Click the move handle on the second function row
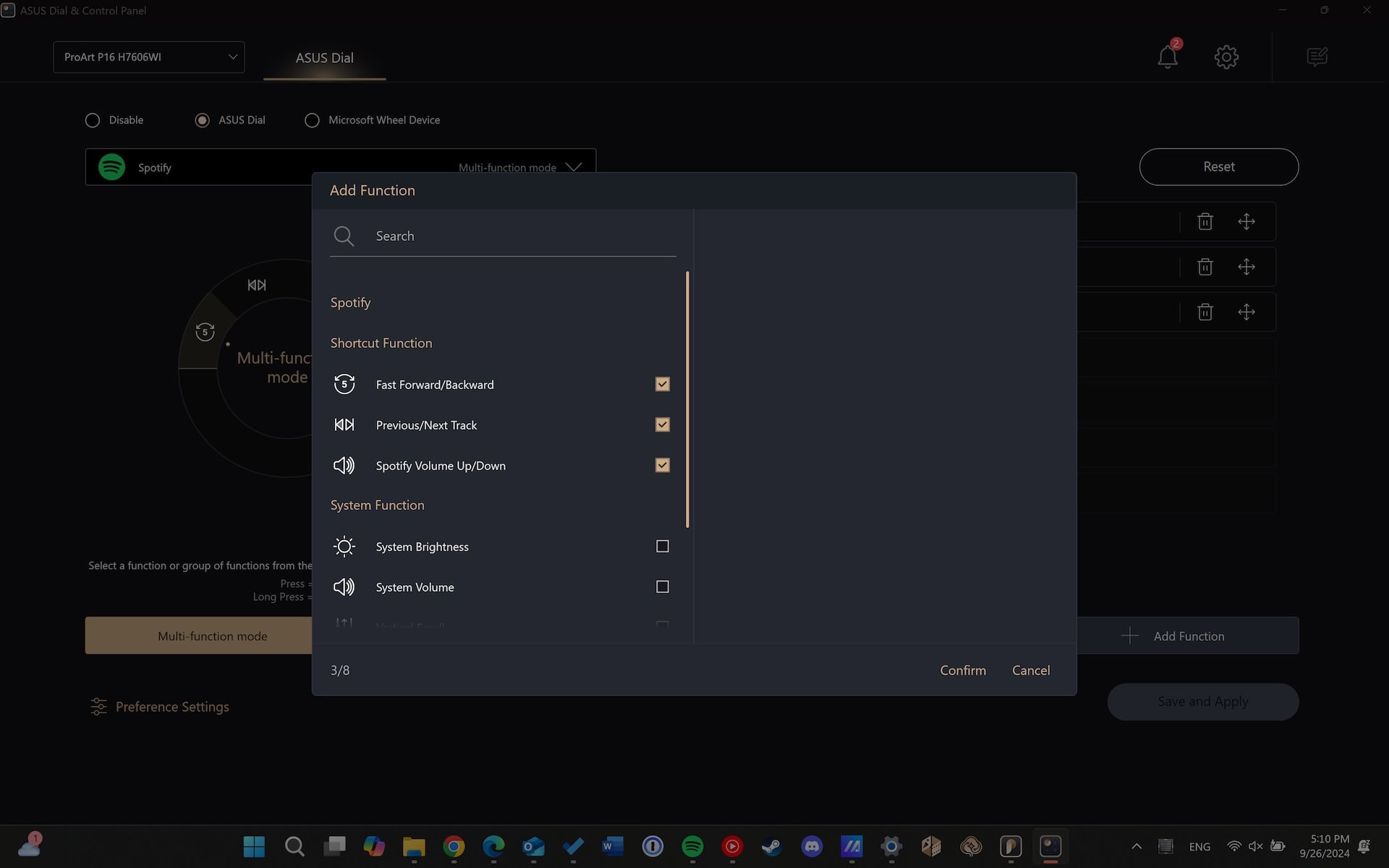The width and height of the screenshot is (1389, 868). tap(1246, 267)
